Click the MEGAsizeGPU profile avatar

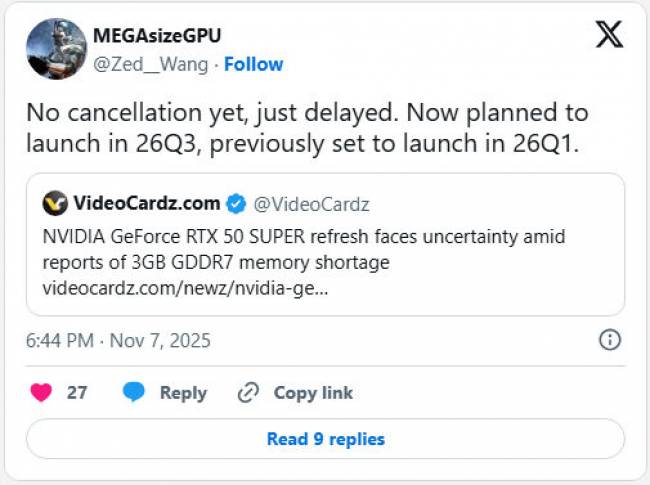click(56, 49)
